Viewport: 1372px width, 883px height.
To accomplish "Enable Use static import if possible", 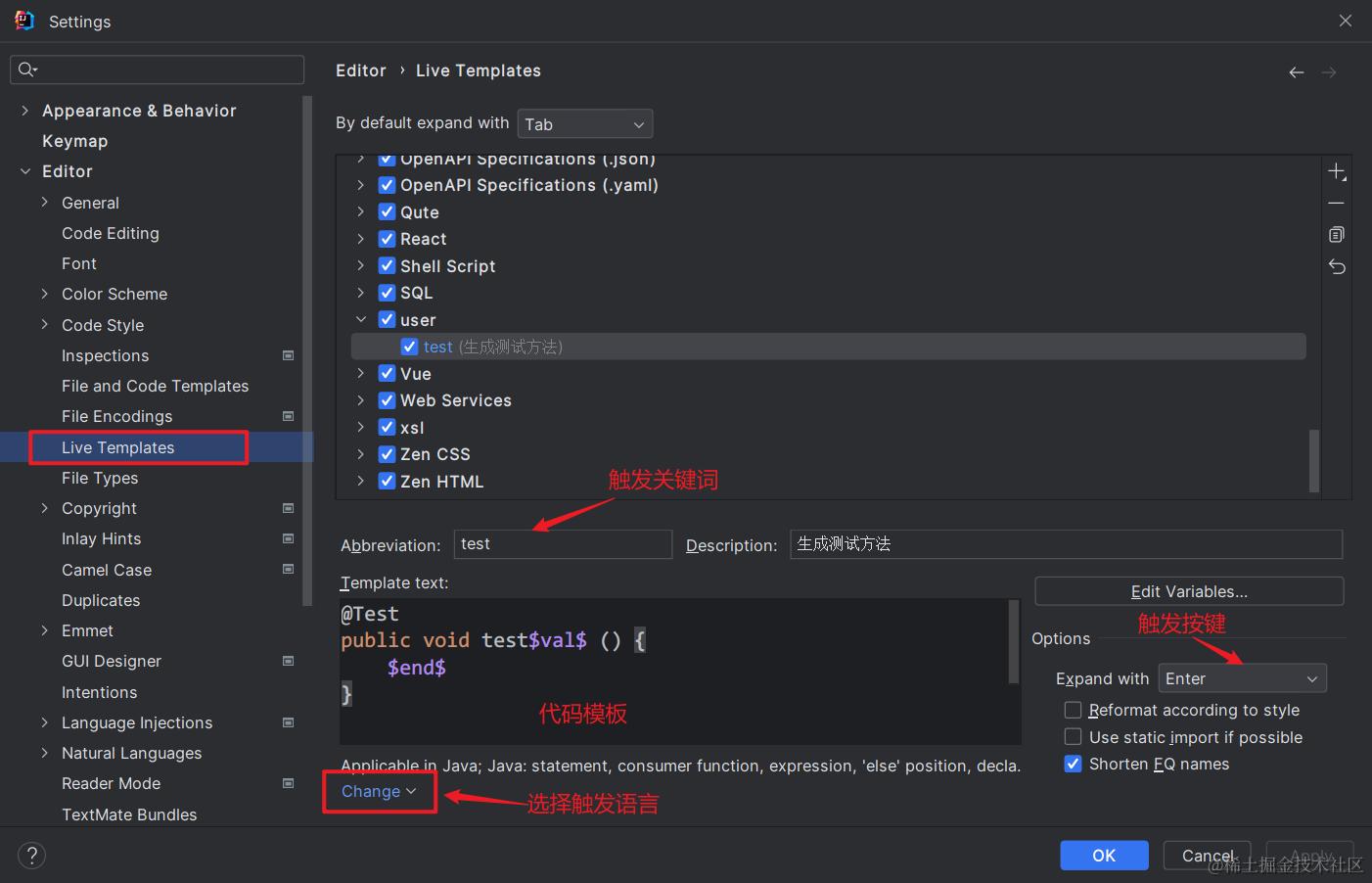I will pos(1074,737).
